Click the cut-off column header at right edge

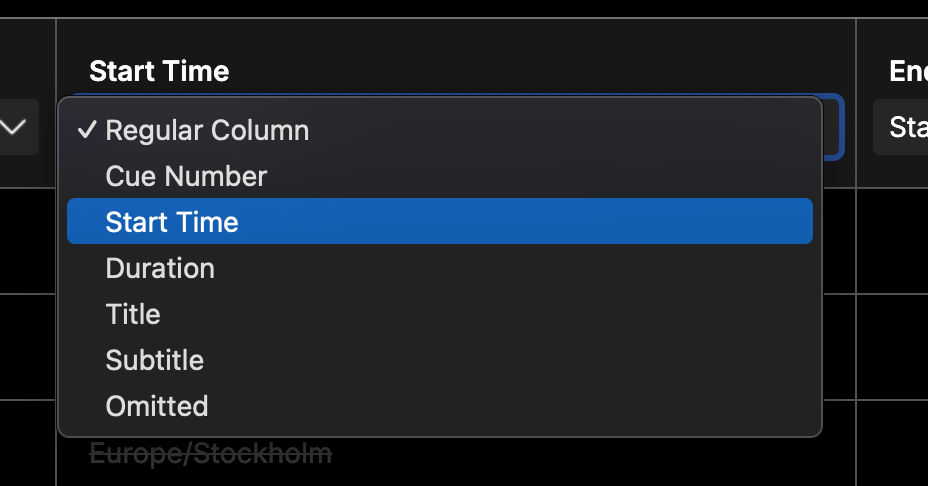[x=908, y=71]
